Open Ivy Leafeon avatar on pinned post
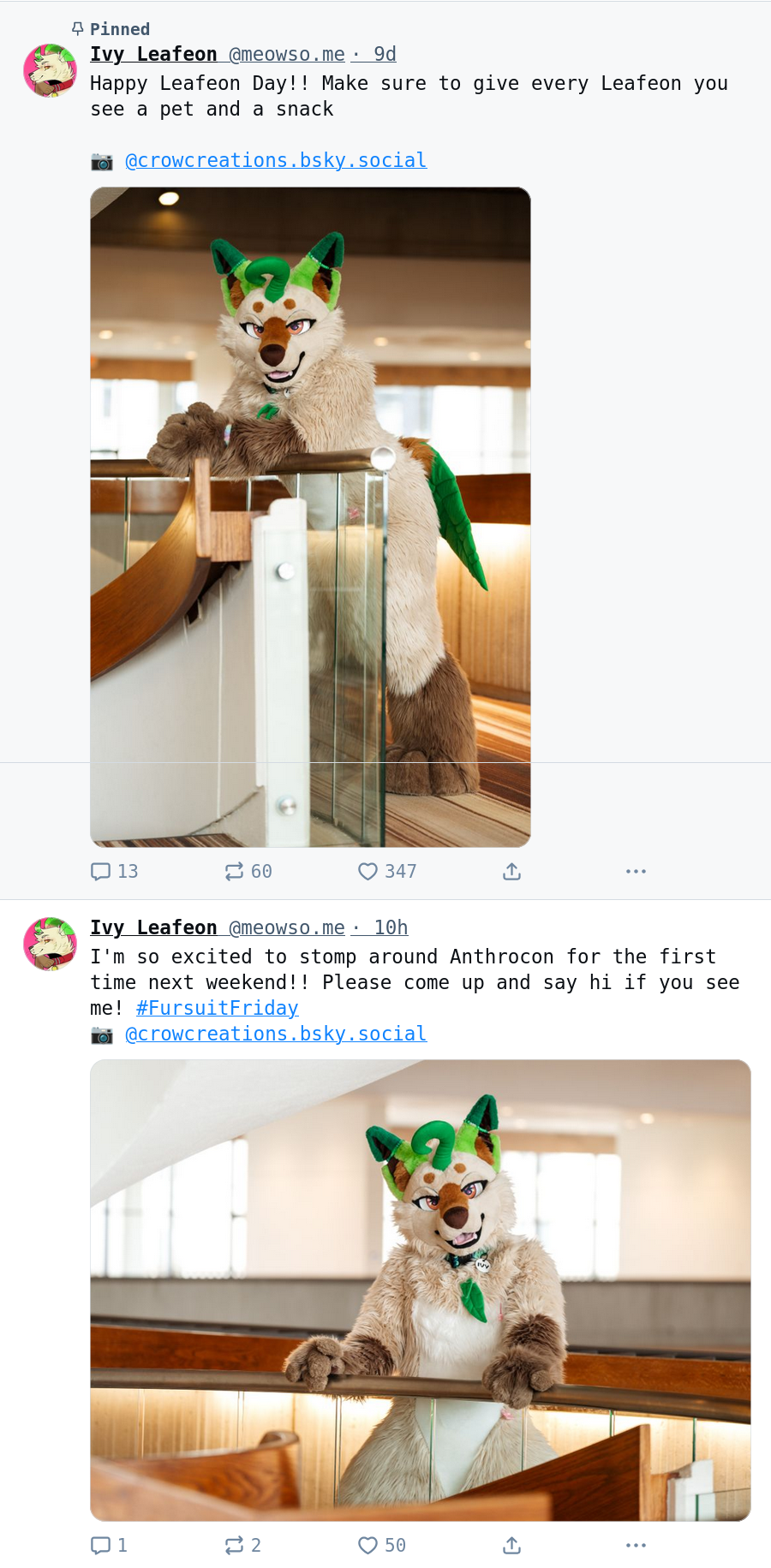Image resolution: width=771 pixels, height=1568 pixels. [x=50, y=70]
